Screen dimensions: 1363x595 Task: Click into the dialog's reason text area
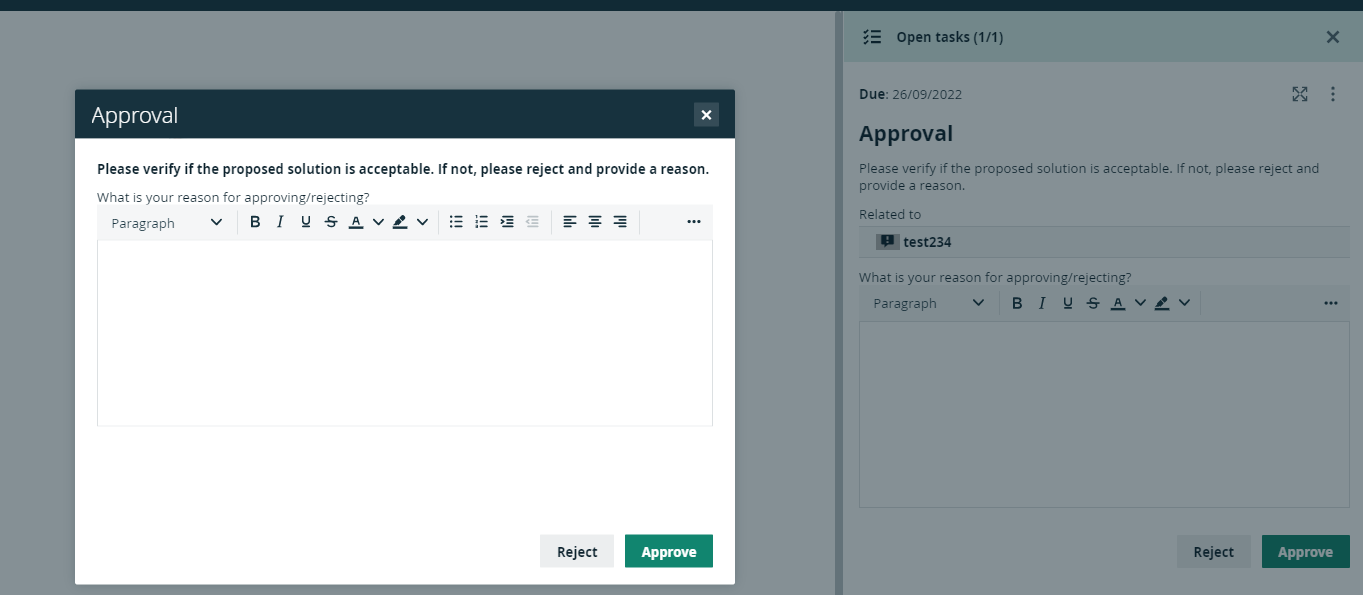point(405,333)
